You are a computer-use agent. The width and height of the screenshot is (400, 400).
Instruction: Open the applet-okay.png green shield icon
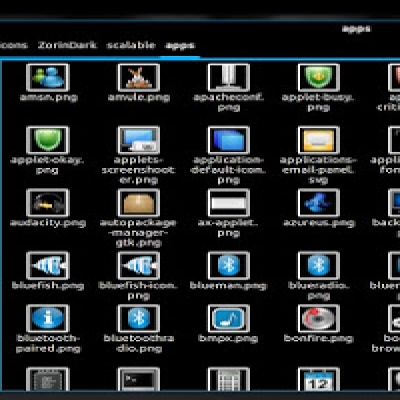click(x=48, y=140)
